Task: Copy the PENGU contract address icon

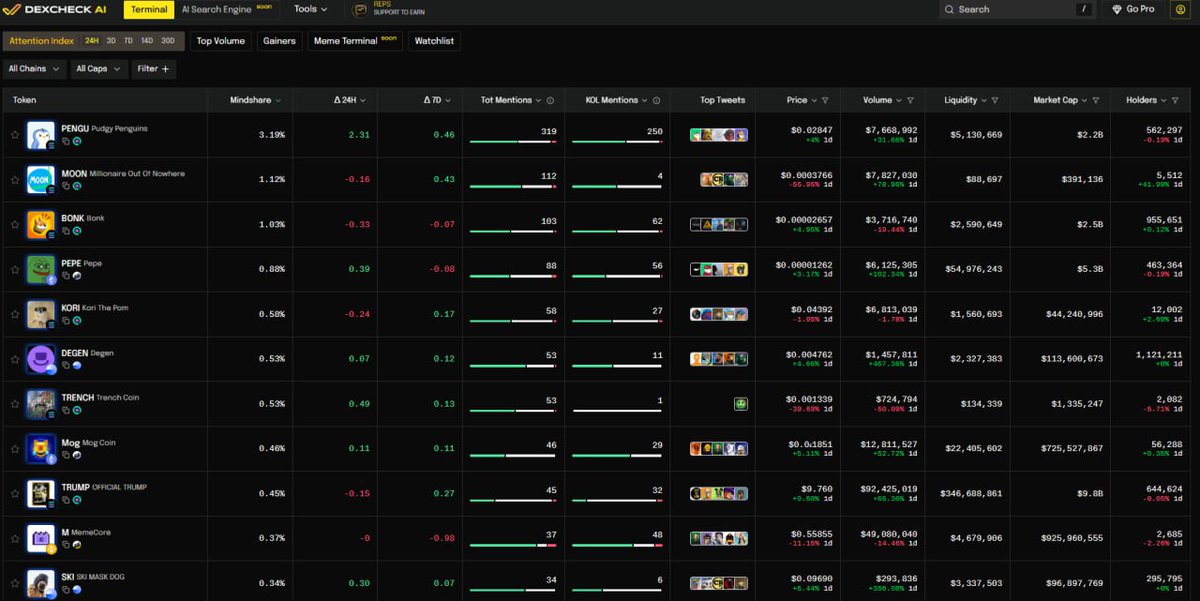Action: 66,141
